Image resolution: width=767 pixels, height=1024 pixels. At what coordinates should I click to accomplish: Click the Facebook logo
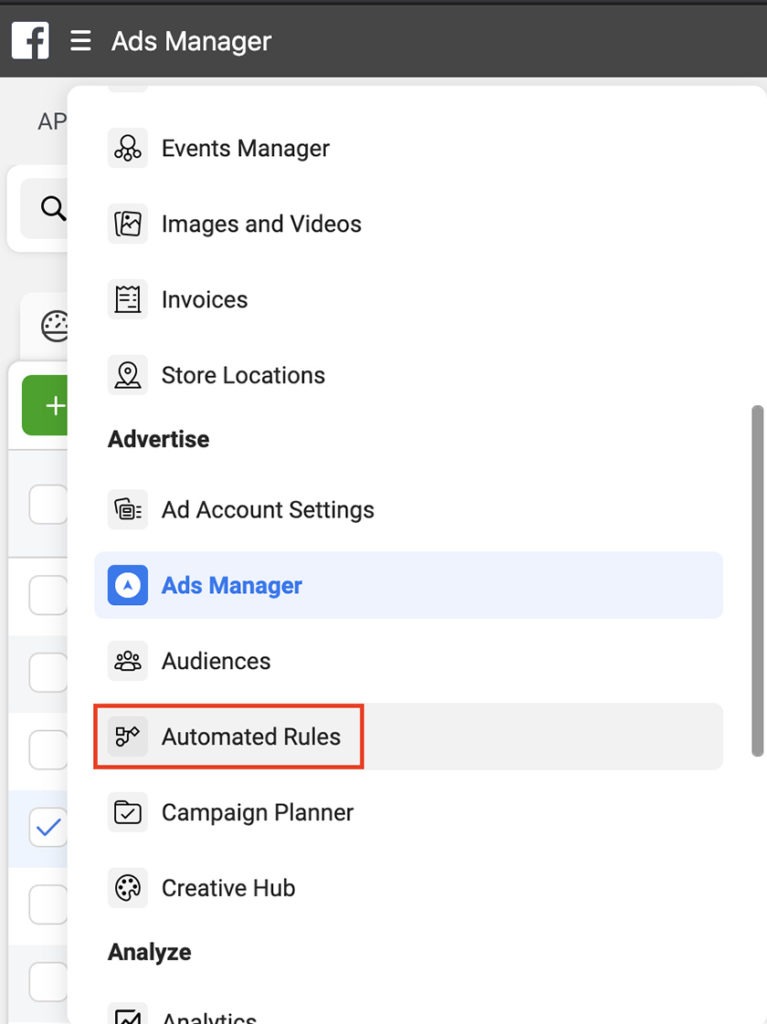[29, 40]
